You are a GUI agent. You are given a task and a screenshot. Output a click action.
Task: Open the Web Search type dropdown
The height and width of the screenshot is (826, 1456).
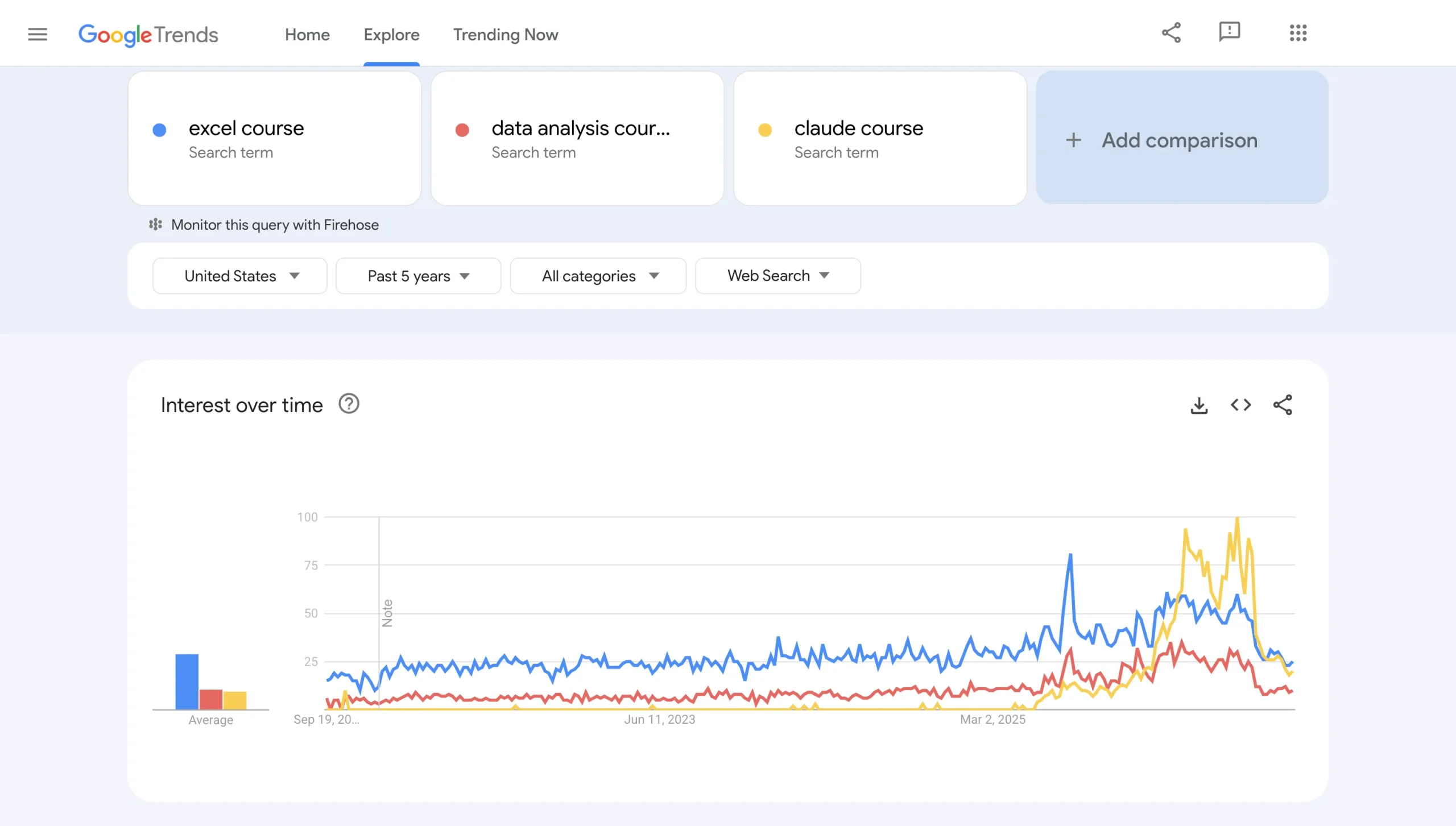pyautogui.click(x=778, y=276)
